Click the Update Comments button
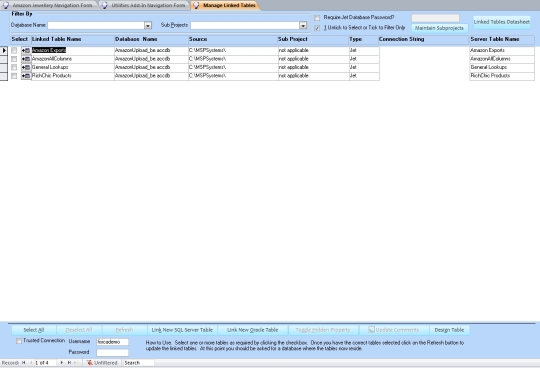 [x=394, y=330]
